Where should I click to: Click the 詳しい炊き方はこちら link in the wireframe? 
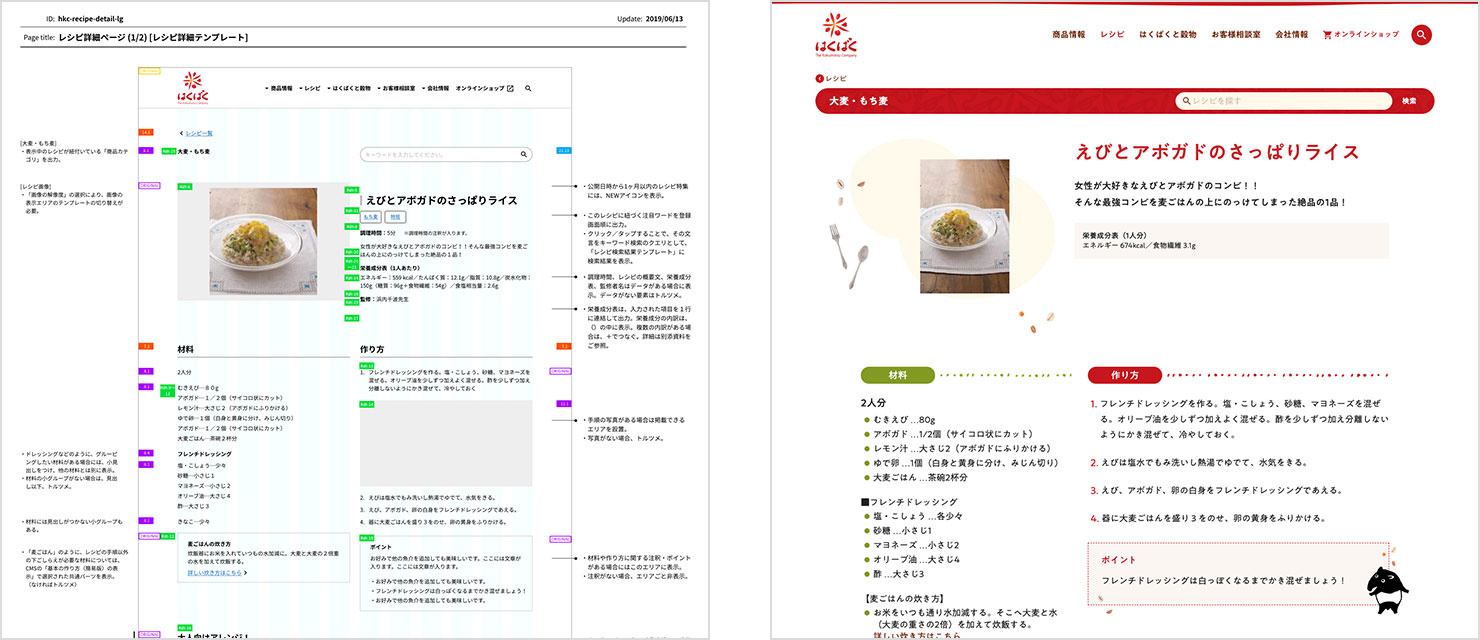(x=217, y=573)
